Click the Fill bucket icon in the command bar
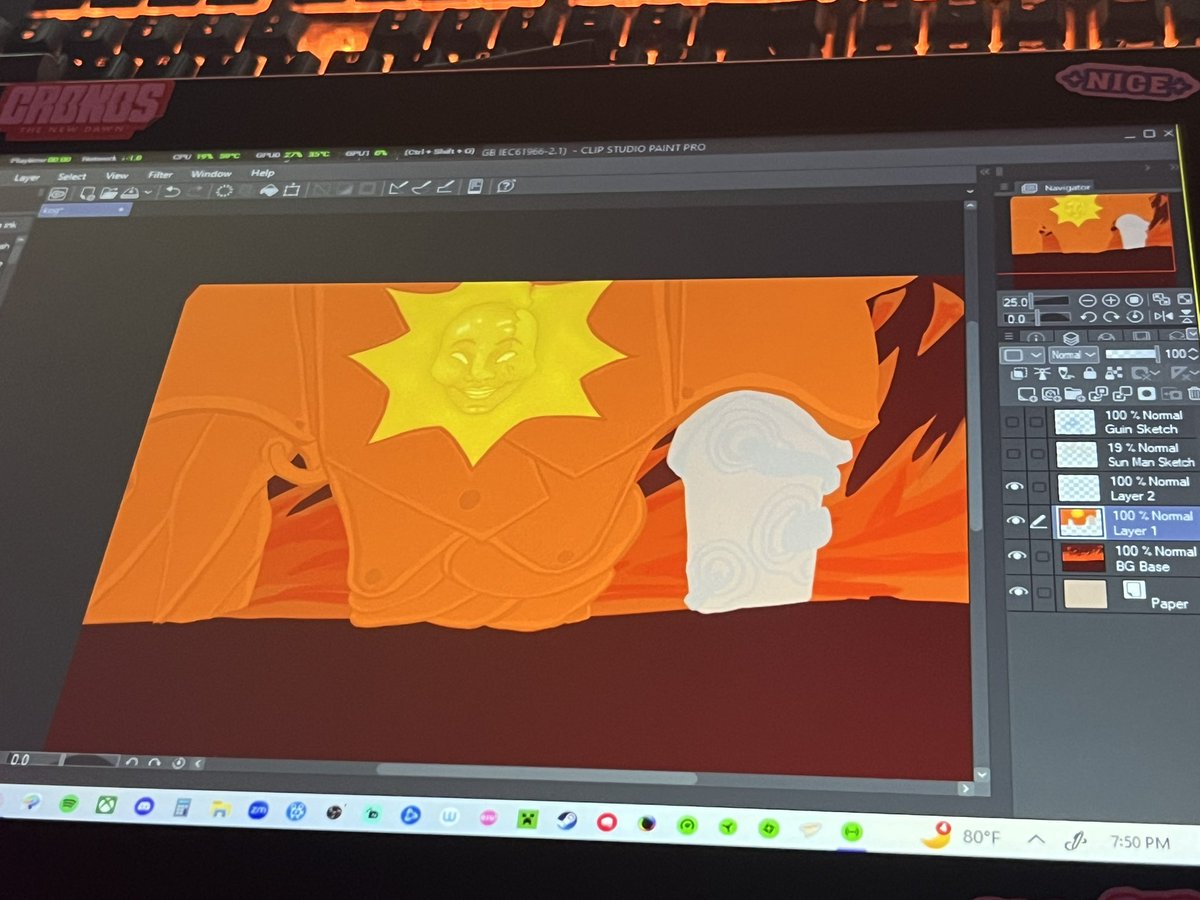This screenshot has height=900, width=1200. (268, 189)
